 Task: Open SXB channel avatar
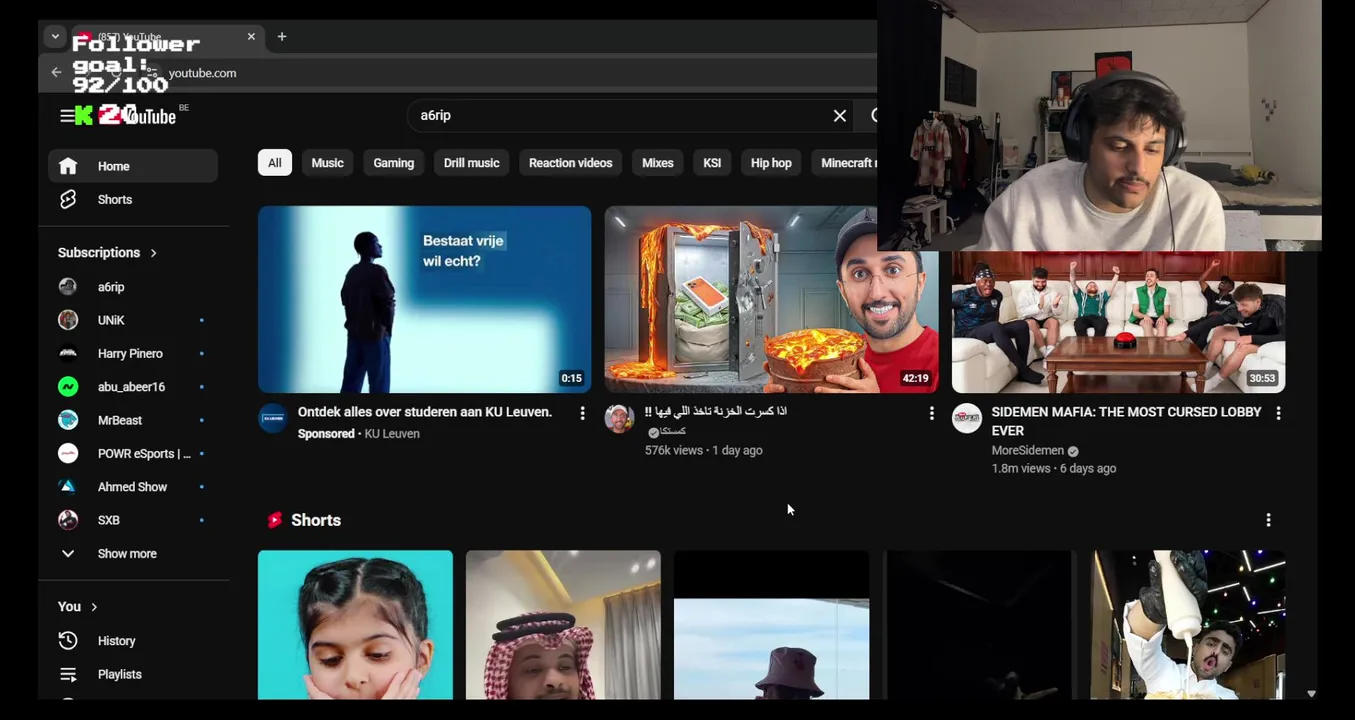(x=68, y=520)
